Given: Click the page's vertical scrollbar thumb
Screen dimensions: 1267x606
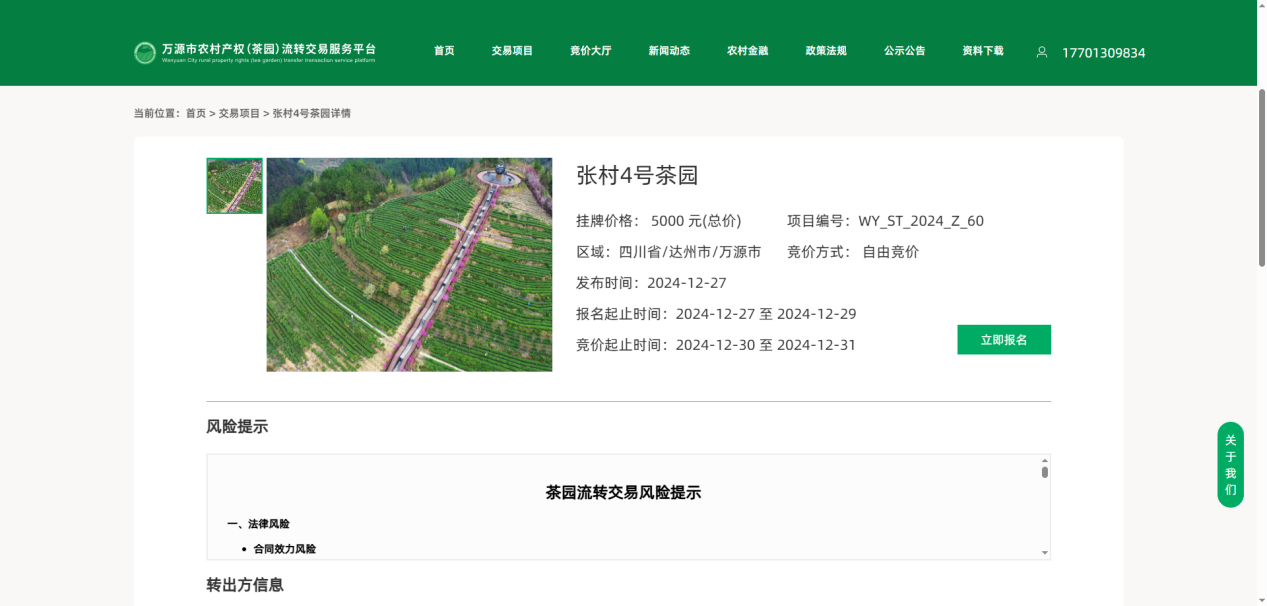Looking at the screenshot, I should [1261, 180].
